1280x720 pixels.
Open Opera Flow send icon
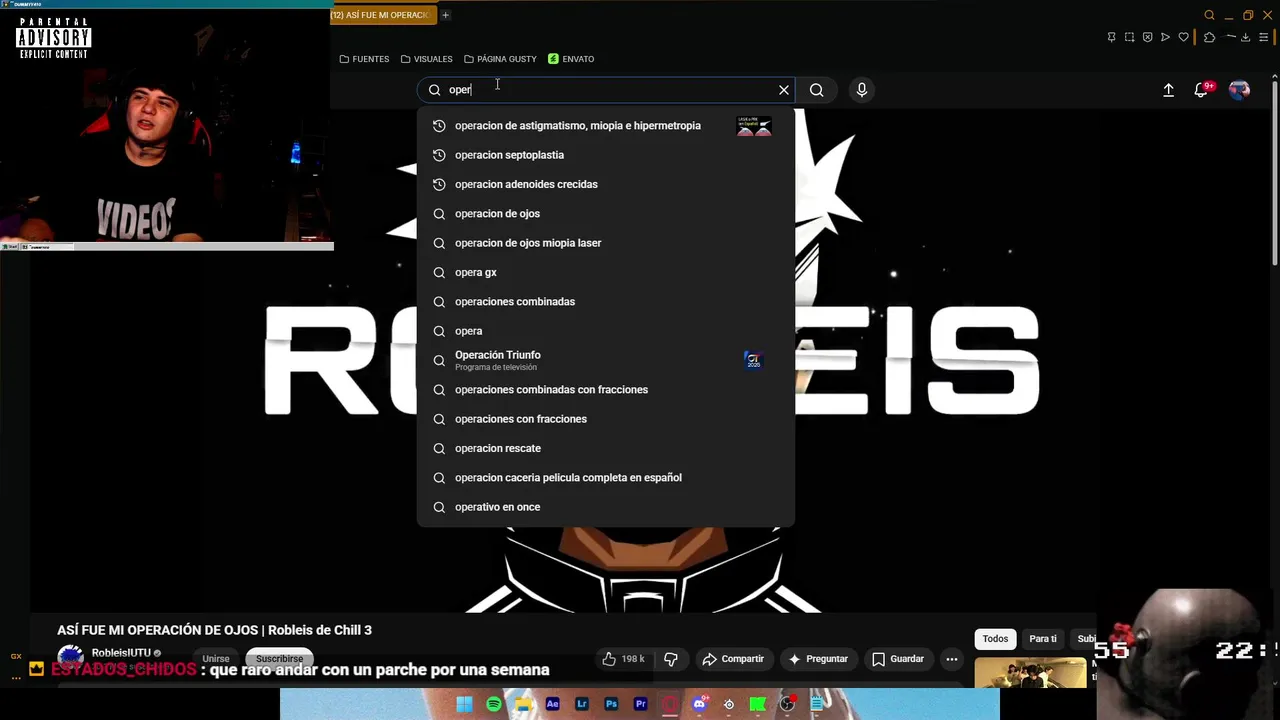point(1165,37)
